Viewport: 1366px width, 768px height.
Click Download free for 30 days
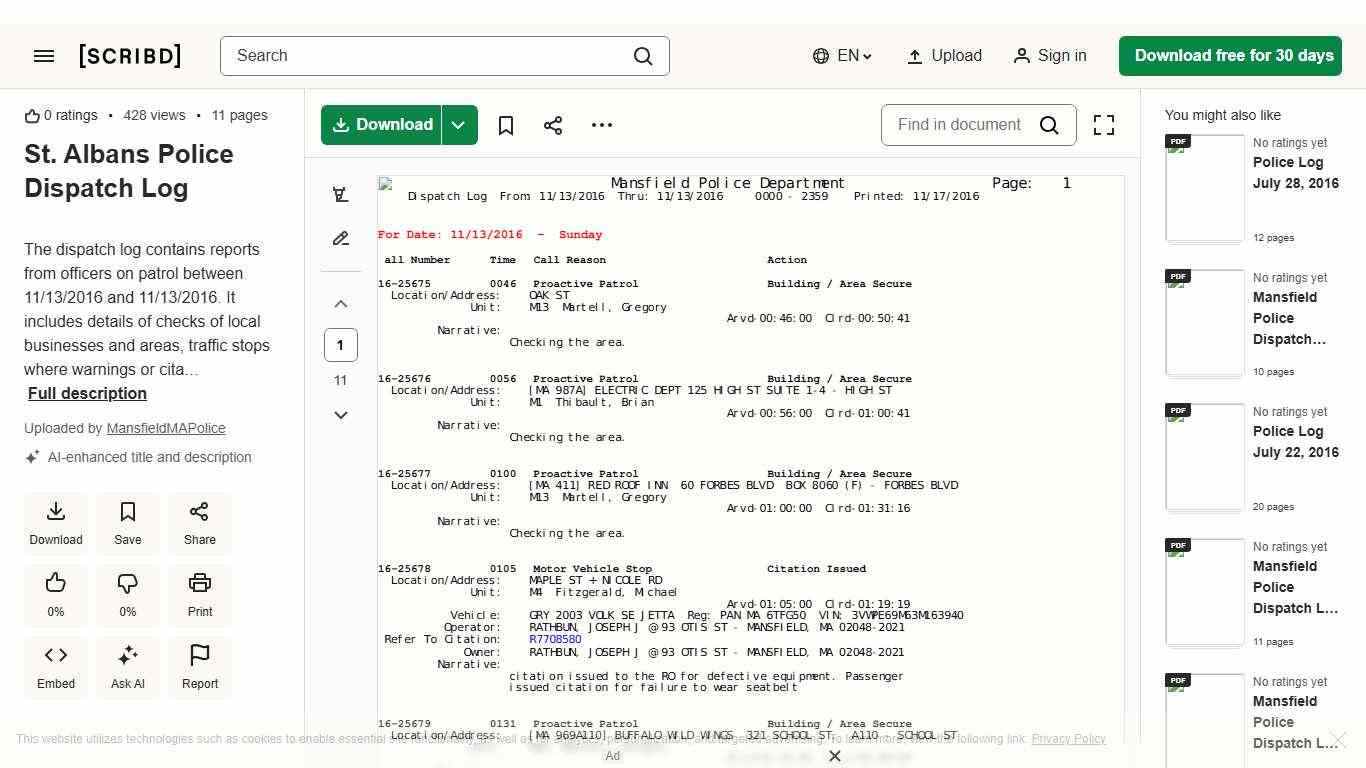pos(1230,56)
